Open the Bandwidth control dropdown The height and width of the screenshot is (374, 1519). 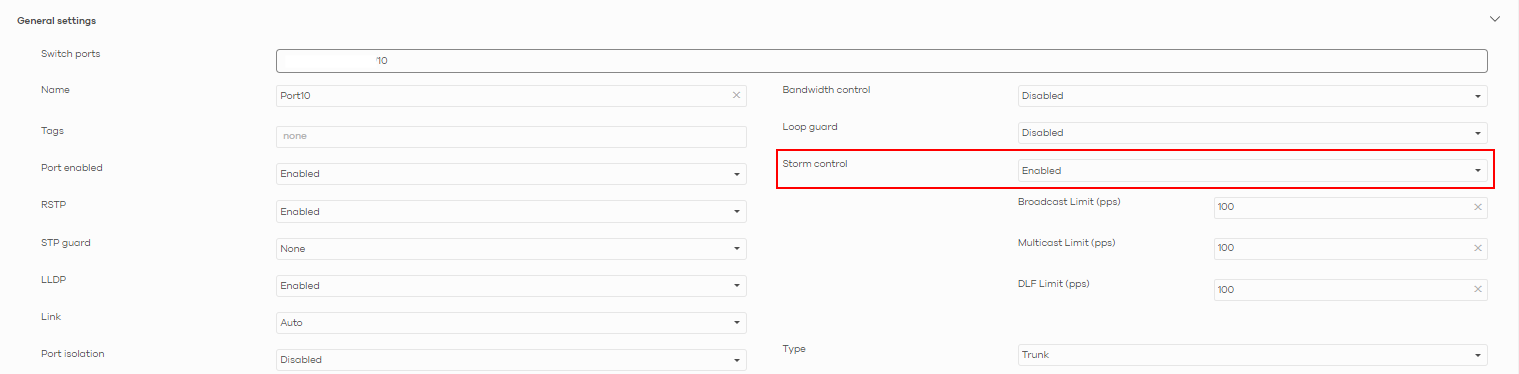pos(1252,96)
